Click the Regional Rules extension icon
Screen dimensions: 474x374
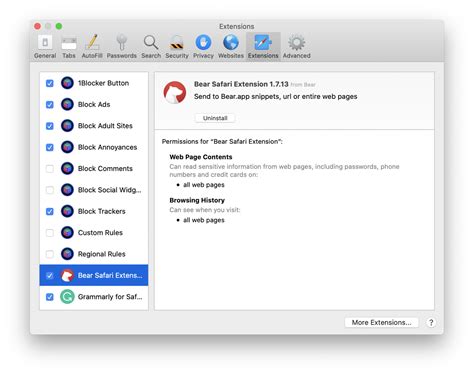(x=67, y=254)
